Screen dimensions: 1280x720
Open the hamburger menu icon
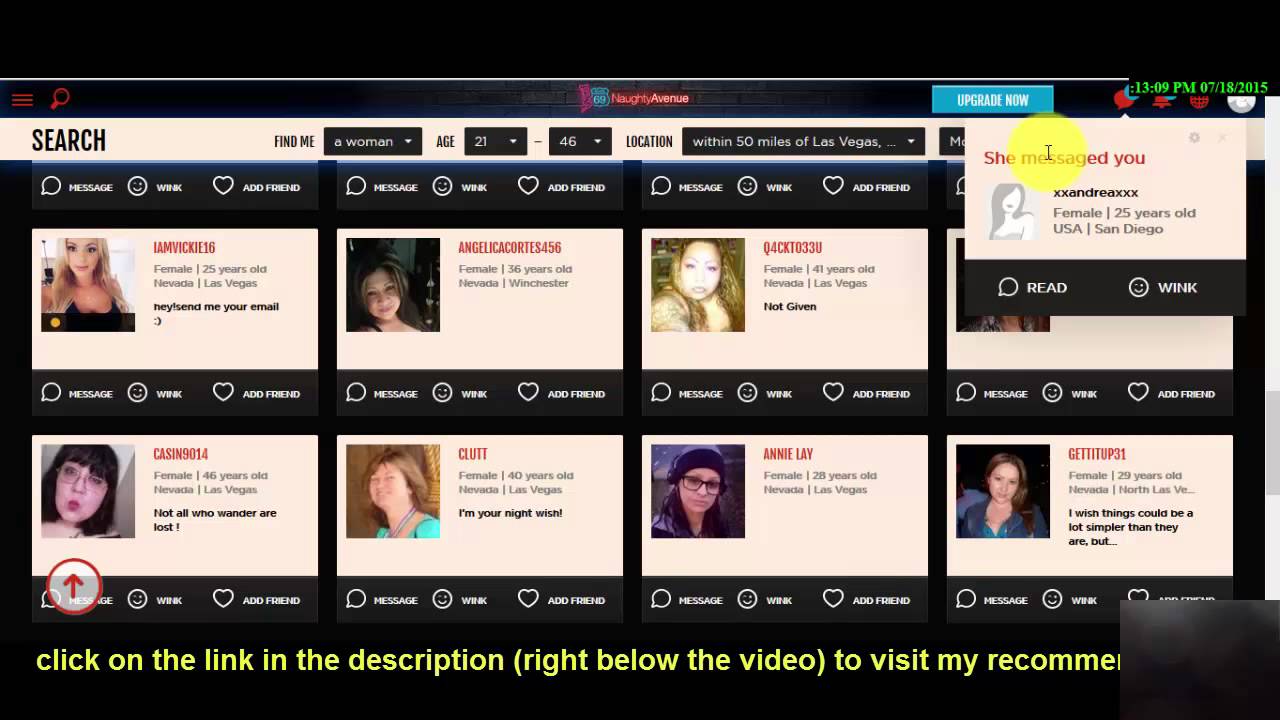[x=22, y=99]
